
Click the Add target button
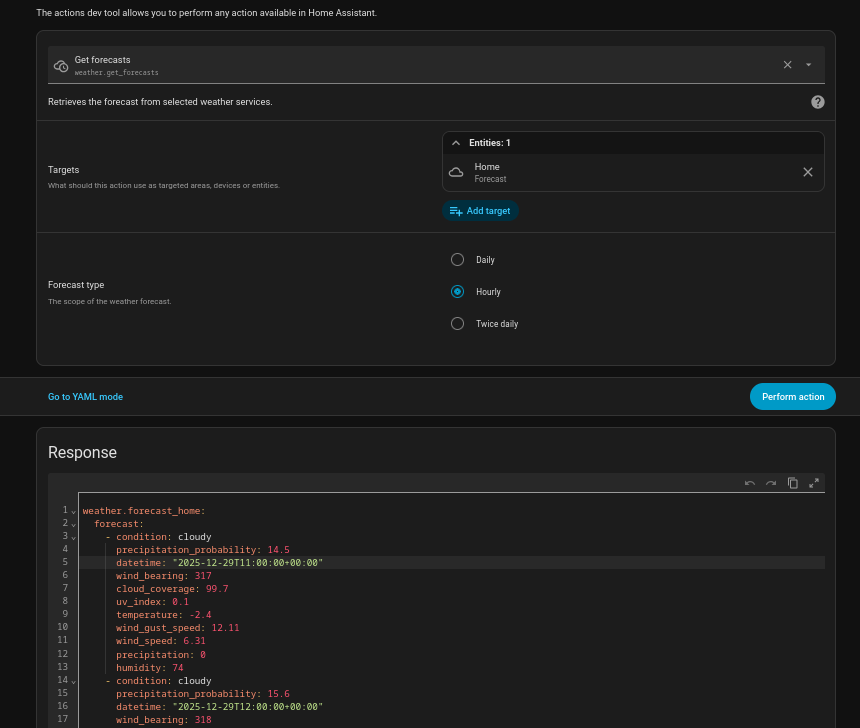pyautogui.click(x=480, y=211)
